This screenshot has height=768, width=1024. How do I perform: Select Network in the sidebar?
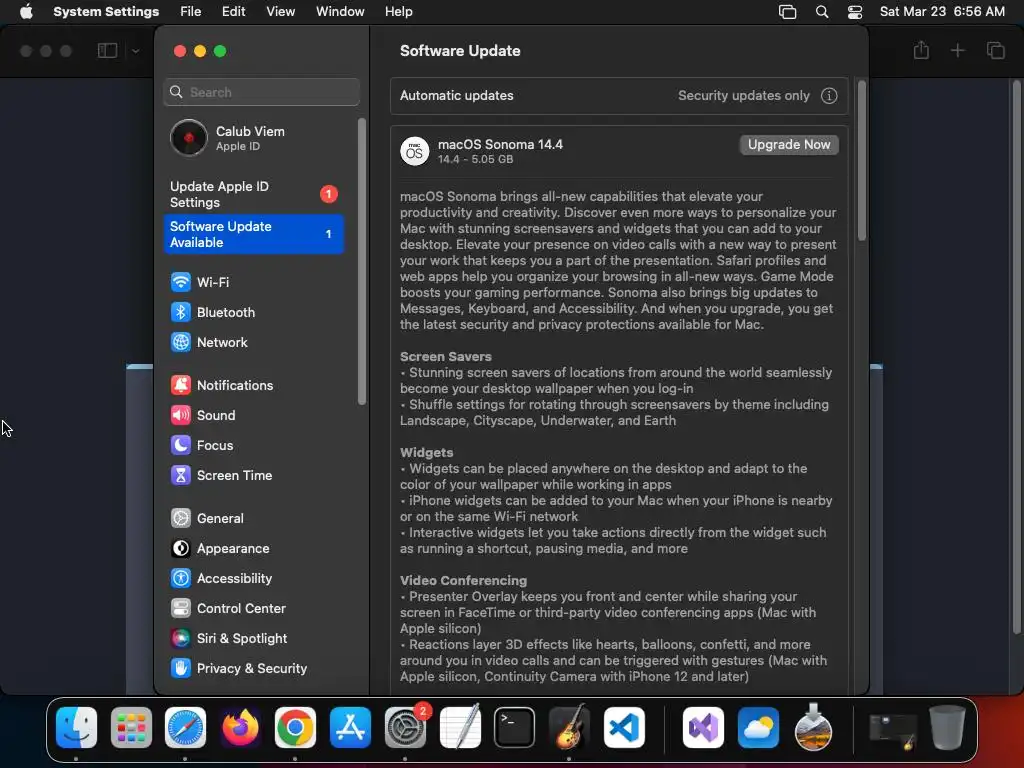[253, 342]
